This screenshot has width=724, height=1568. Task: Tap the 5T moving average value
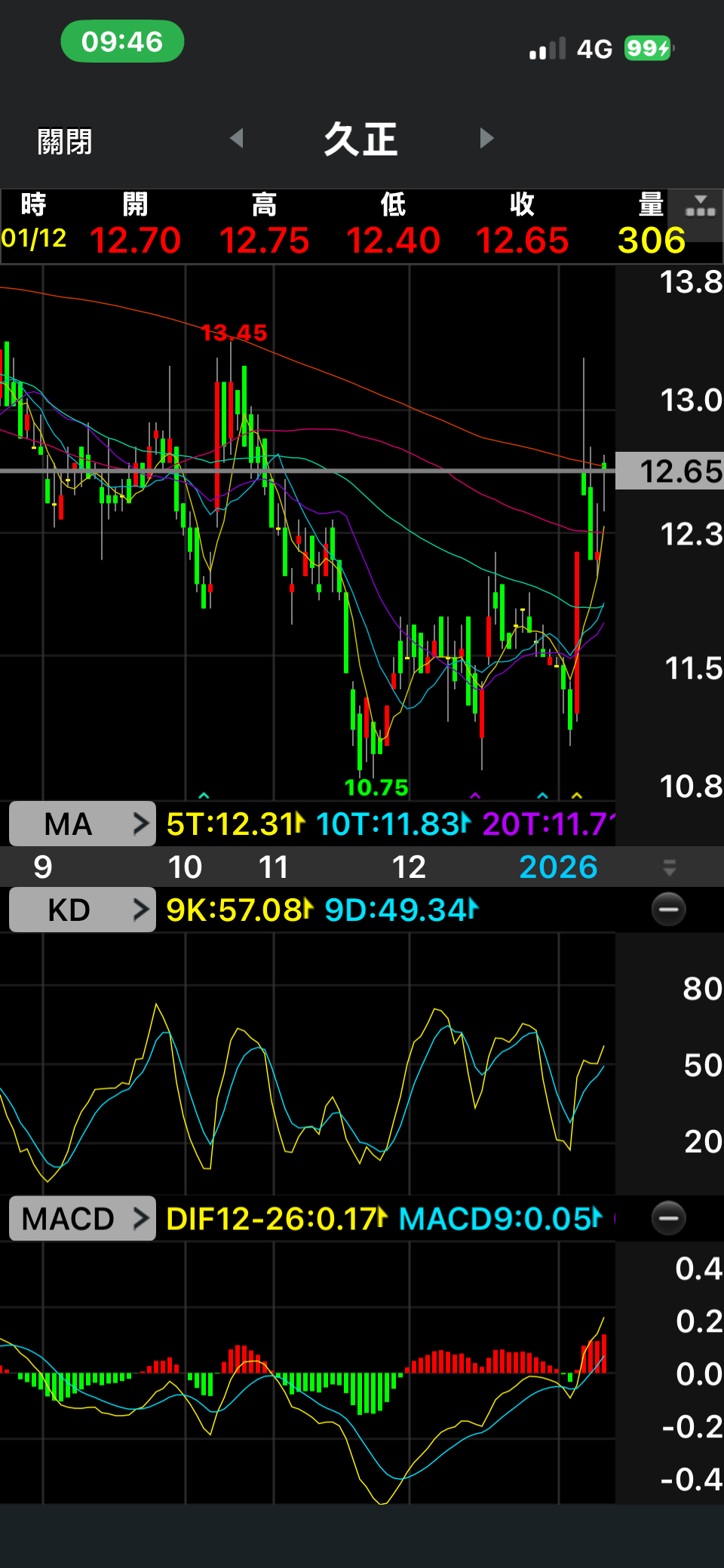click(235, 824)
